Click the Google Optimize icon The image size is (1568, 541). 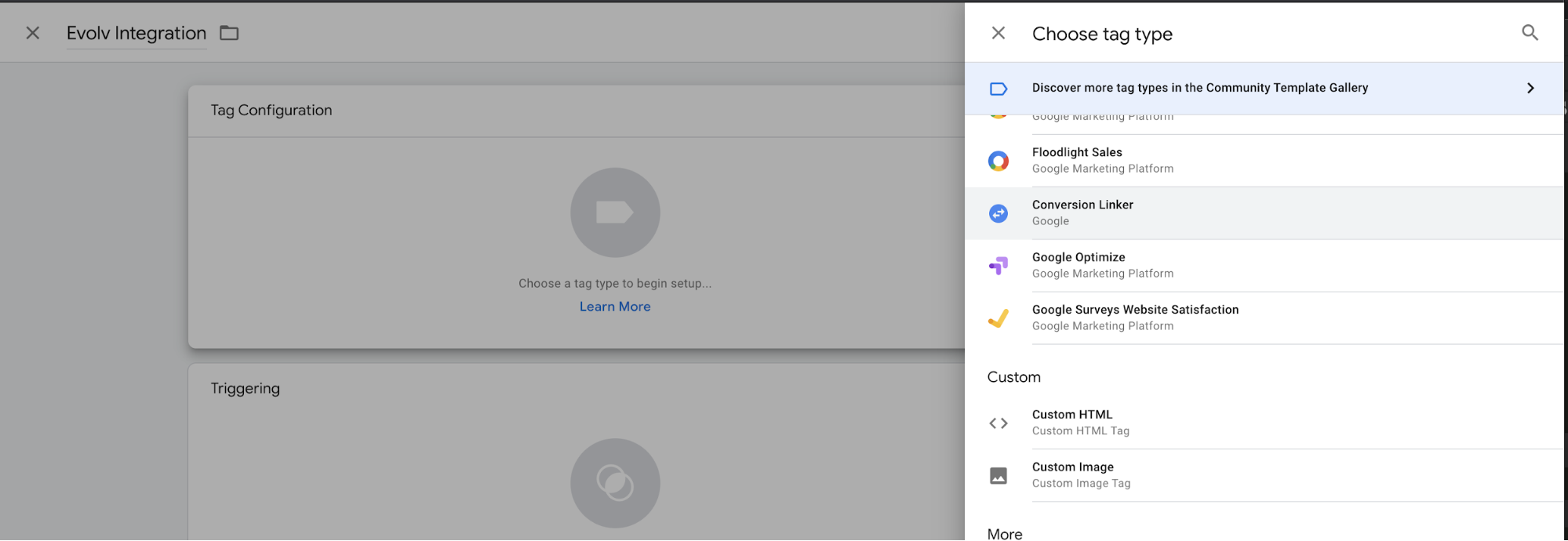999,266
